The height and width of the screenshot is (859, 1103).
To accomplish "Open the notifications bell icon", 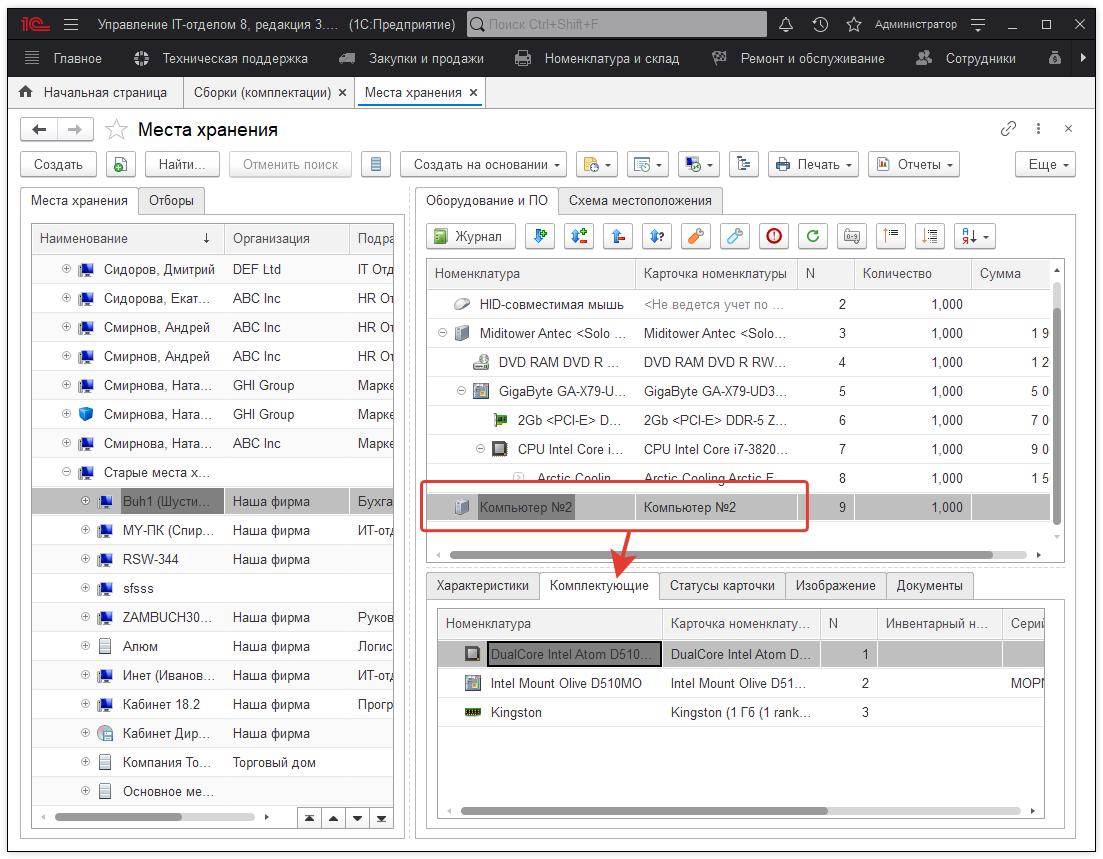I will 786,24.
